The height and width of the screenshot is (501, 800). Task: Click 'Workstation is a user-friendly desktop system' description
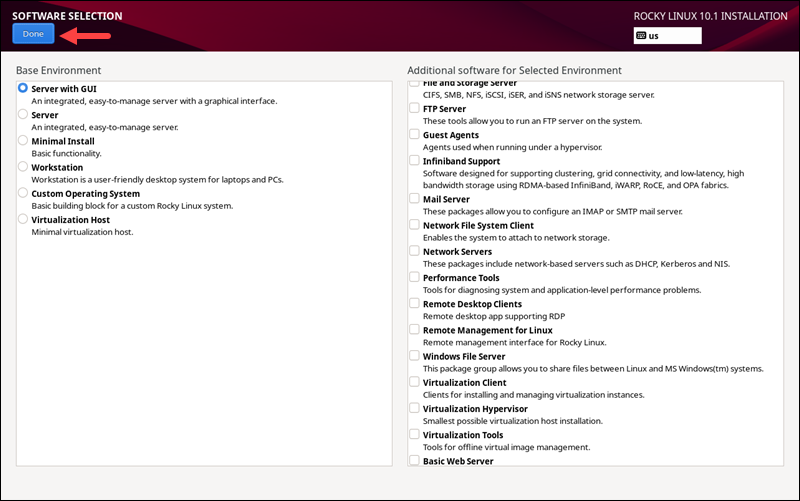coord(158,180)
